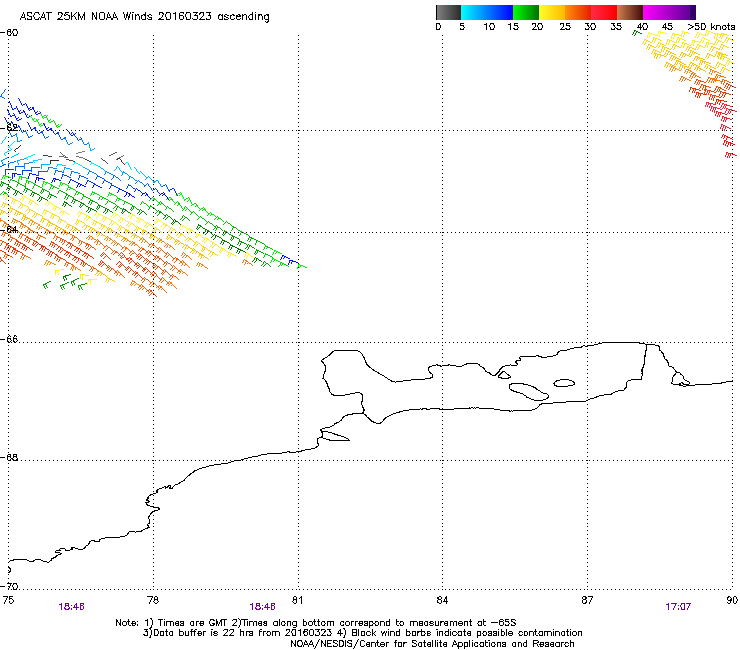The width and height of the screenshot is (740, 650).
Task: Click the yellow 20-25 knots color bar segment
Action: (x=552, y=12)
